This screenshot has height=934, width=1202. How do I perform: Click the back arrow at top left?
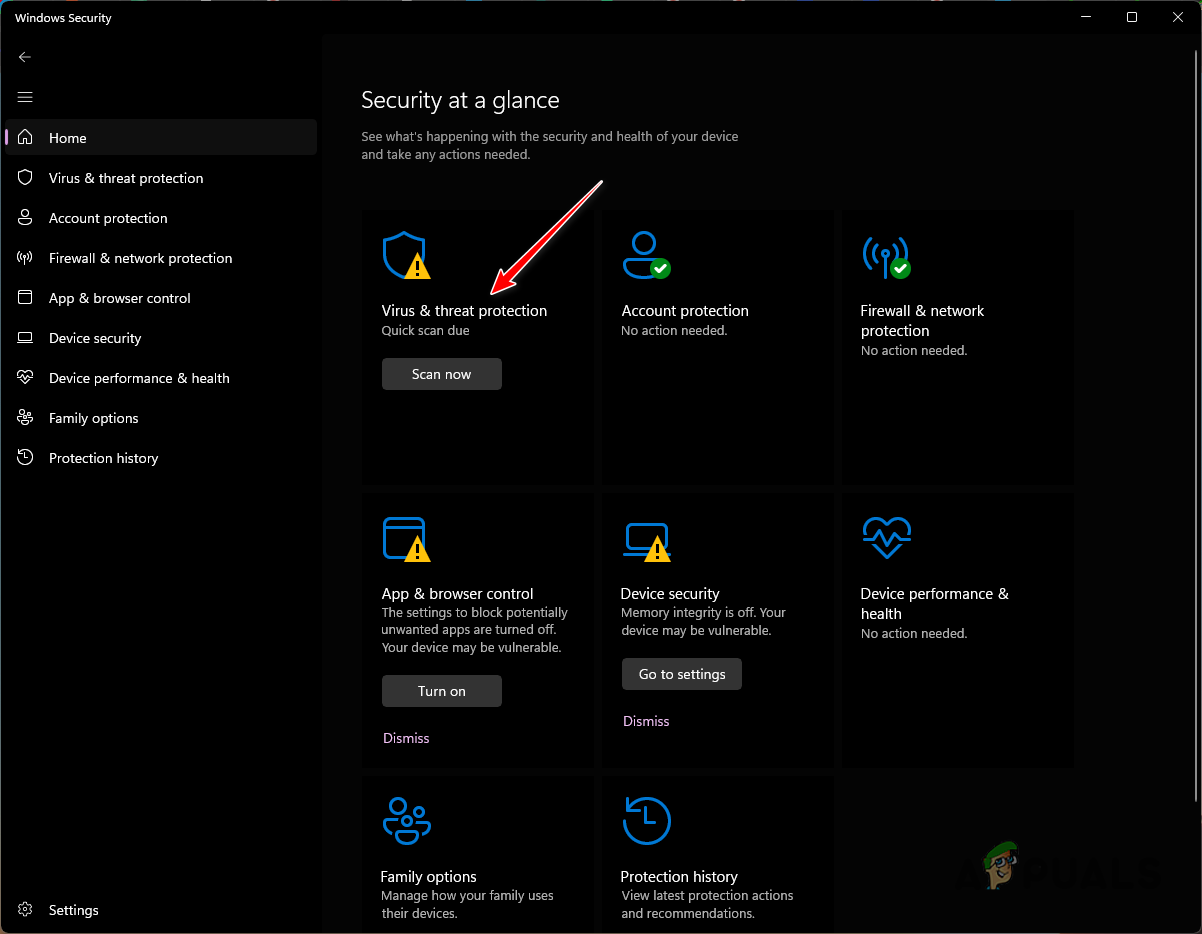(x=24, y=57)
